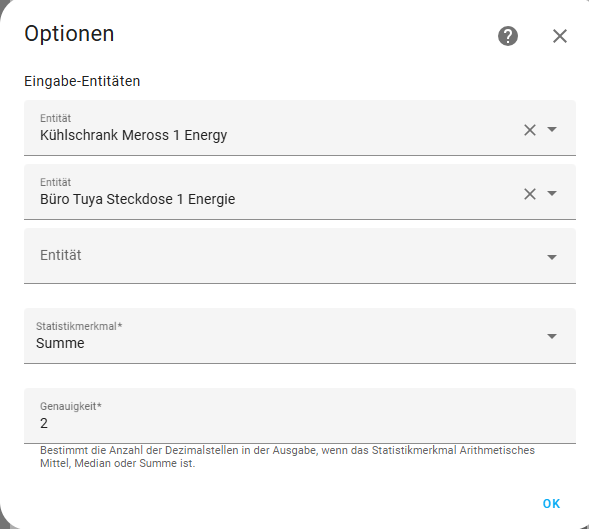Confirm with the OK button

pos(551,503)
